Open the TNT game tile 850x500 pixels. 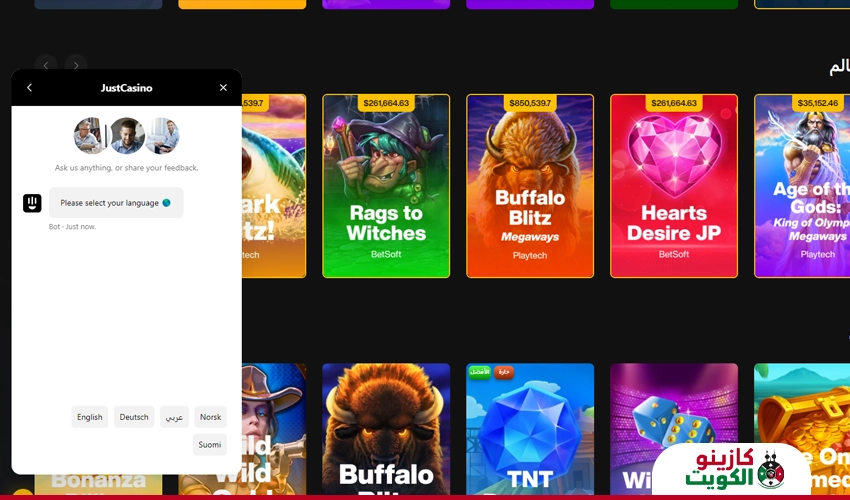pyautogui.click(x=530, y=430)
